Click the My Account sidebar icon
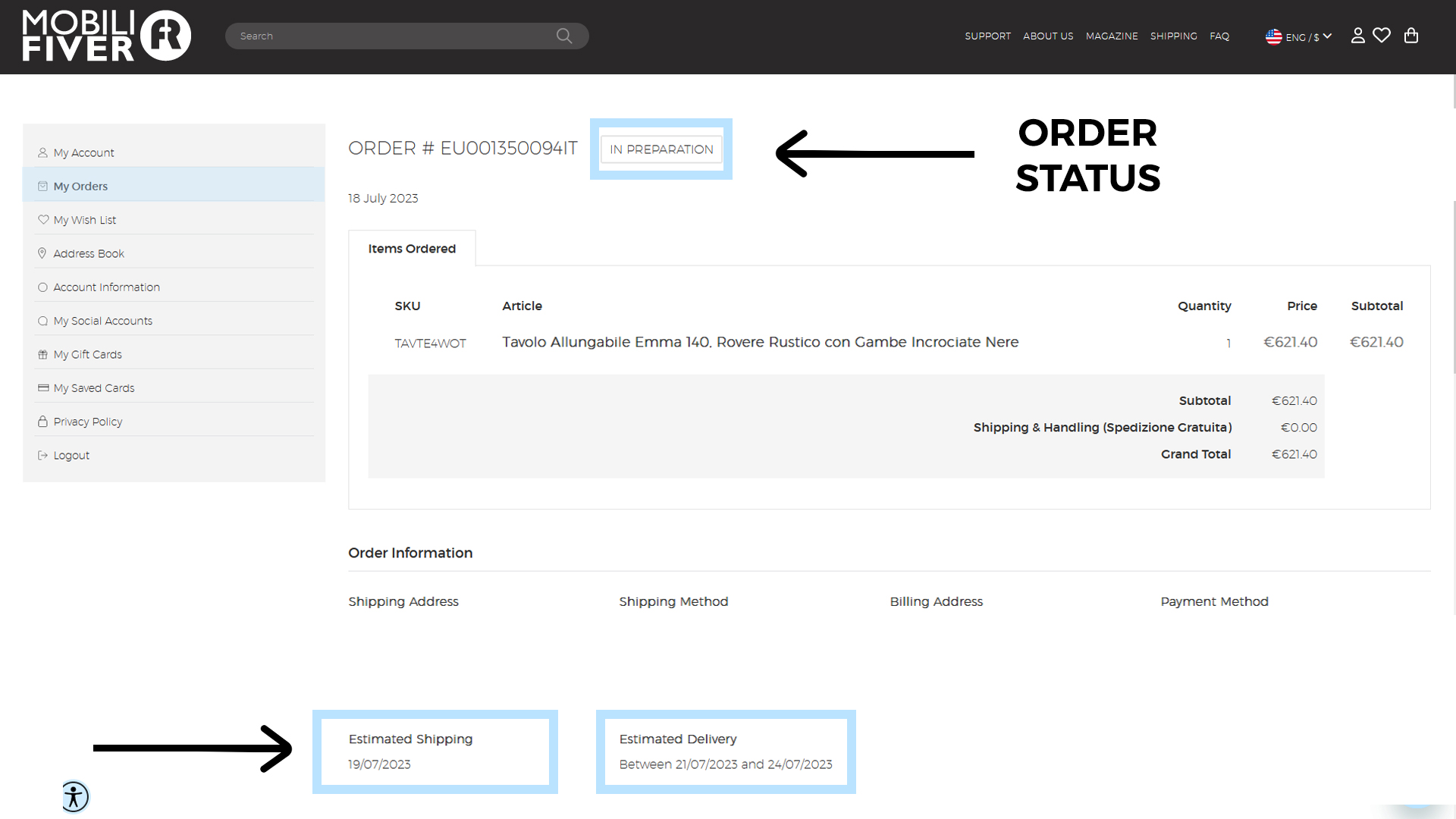The width and height of the screenshot is (1456, 819). click(x=42, y=152)
